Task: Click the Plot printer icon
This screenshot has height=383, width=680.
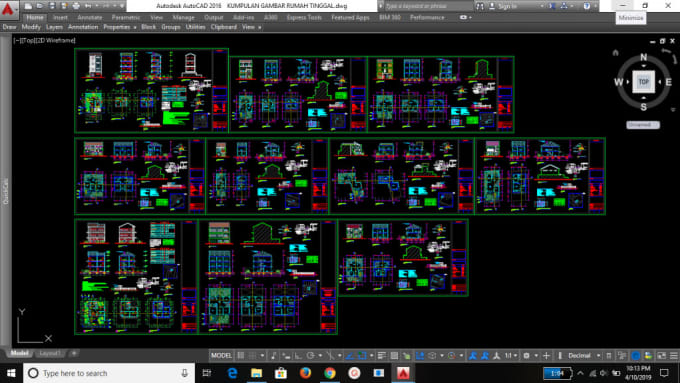Action: point(76,6)
